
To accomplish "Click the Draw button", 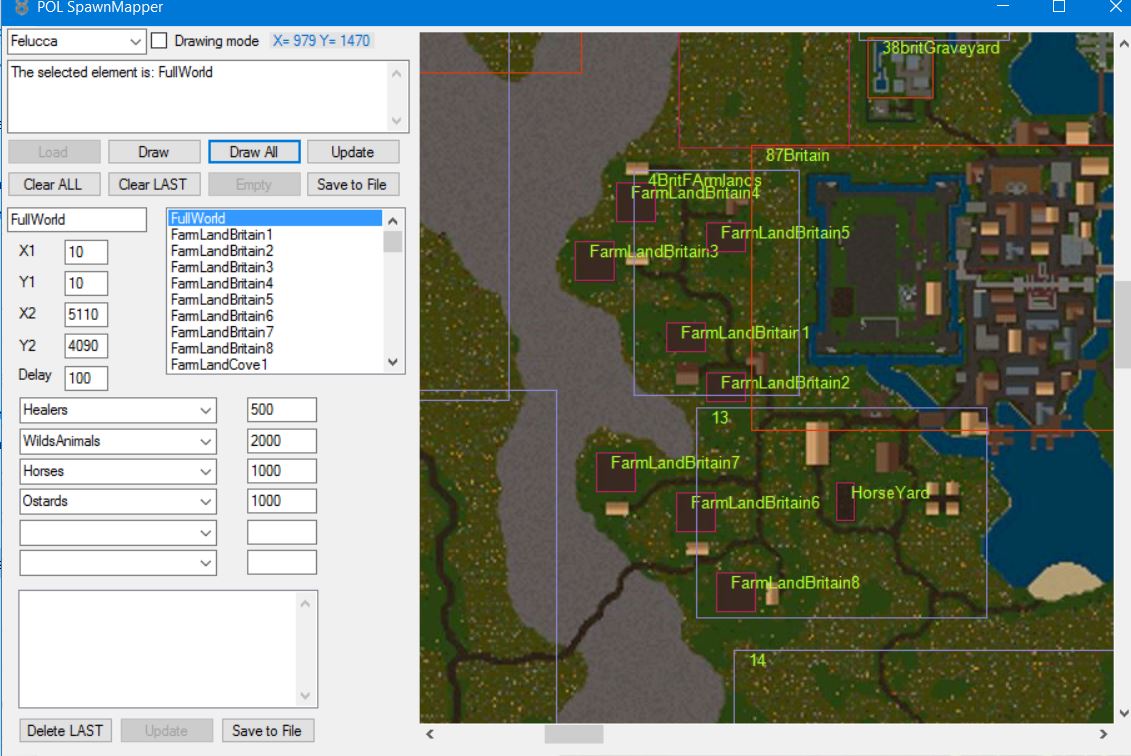I will tap(154, 152).
